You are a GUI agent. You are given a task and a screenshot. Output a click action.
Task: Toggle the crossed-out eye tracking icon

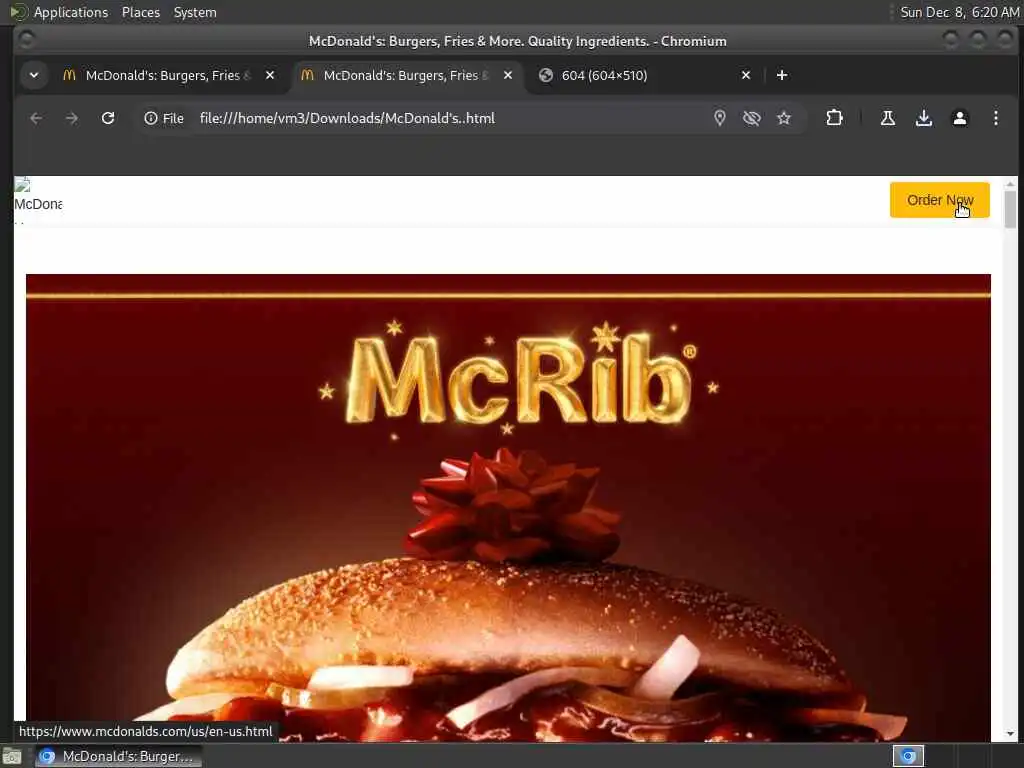click(752, 118)
